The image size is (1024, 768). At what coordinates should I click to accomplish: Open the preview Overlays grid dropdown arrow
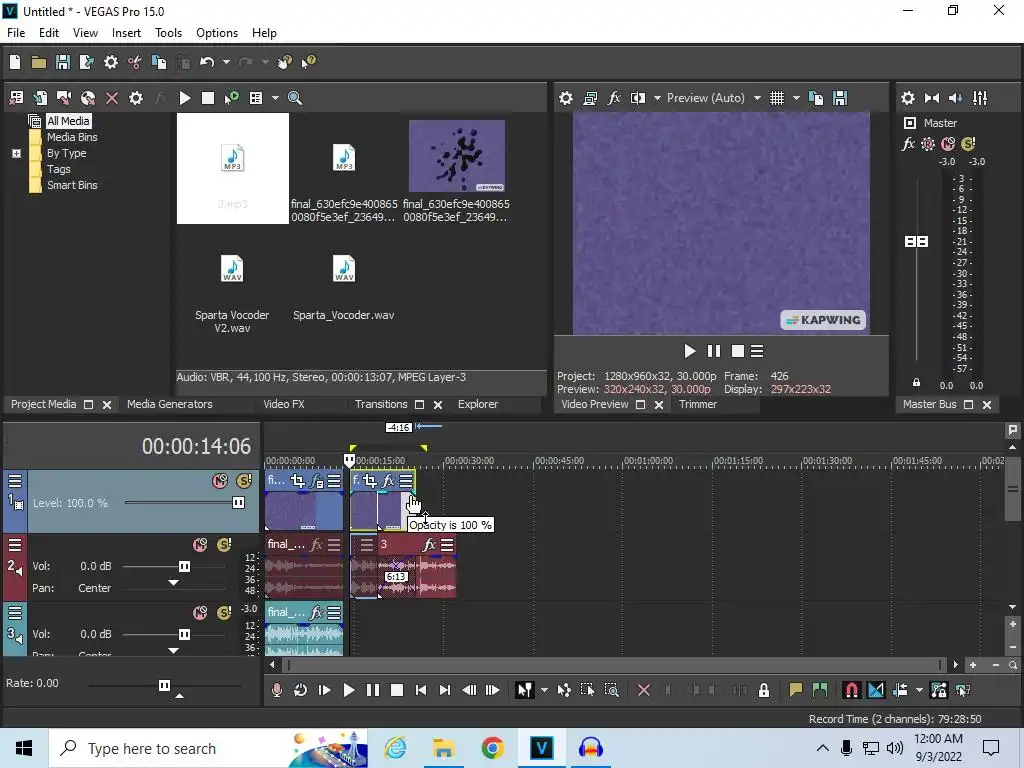click(x=796, y=98)
